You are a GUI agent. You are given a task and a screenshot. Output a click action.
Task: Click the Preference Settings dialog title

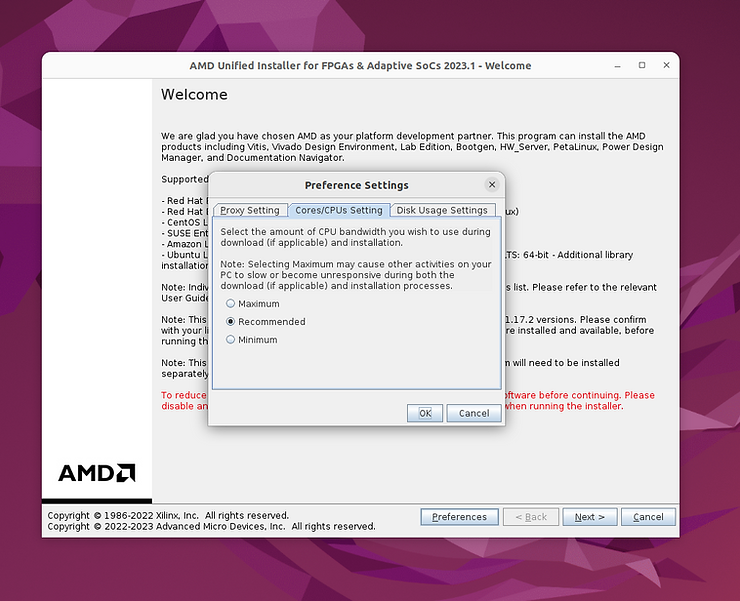tap(357, 185)
